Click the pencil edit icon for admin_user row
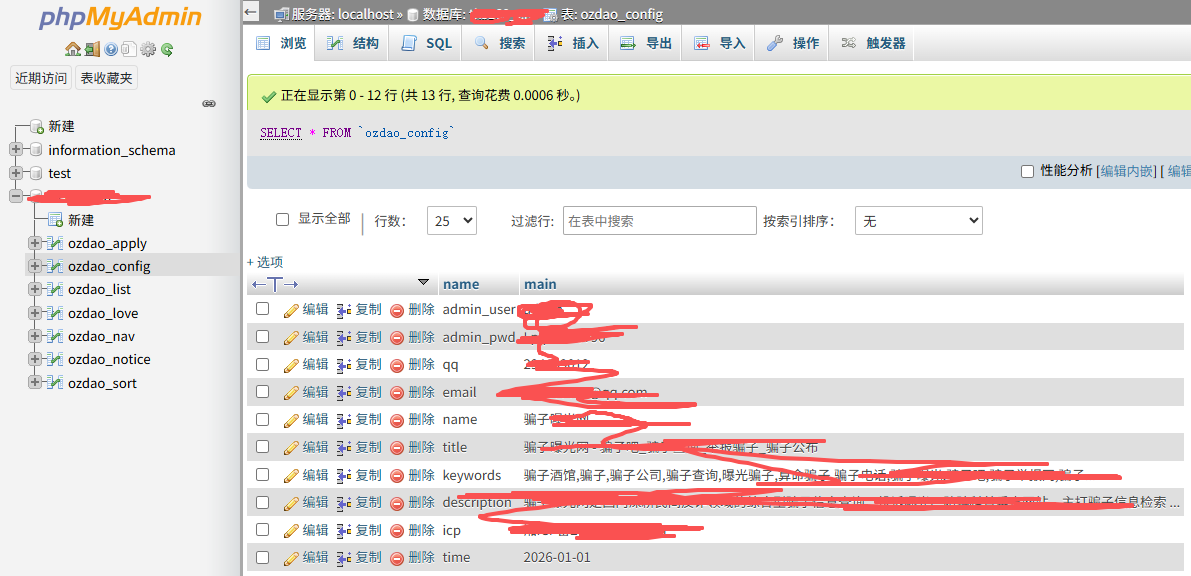 [x=291, y=310]
